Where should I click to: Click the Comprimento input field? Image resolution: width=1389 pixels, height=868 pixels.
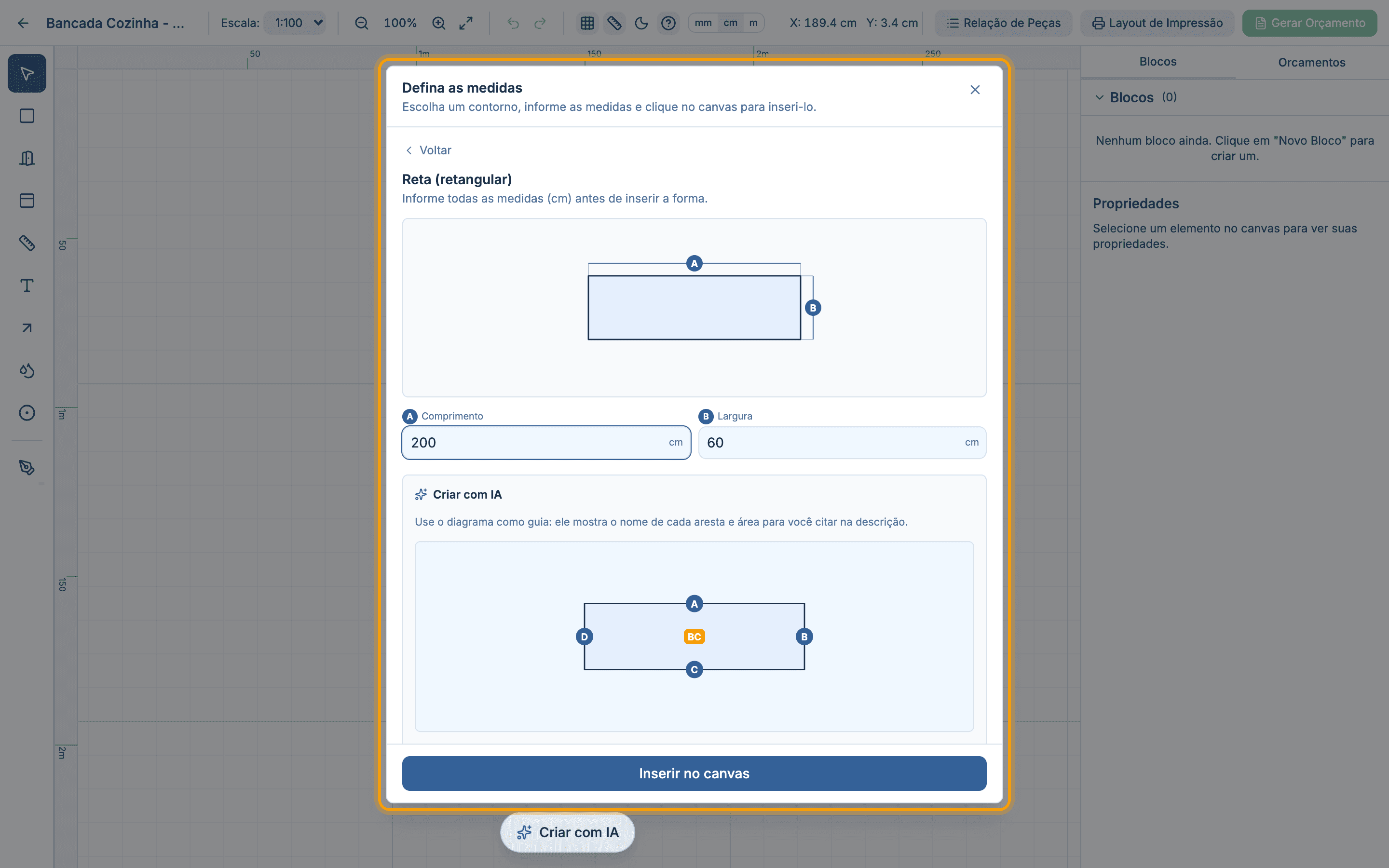tap(546, 443)
